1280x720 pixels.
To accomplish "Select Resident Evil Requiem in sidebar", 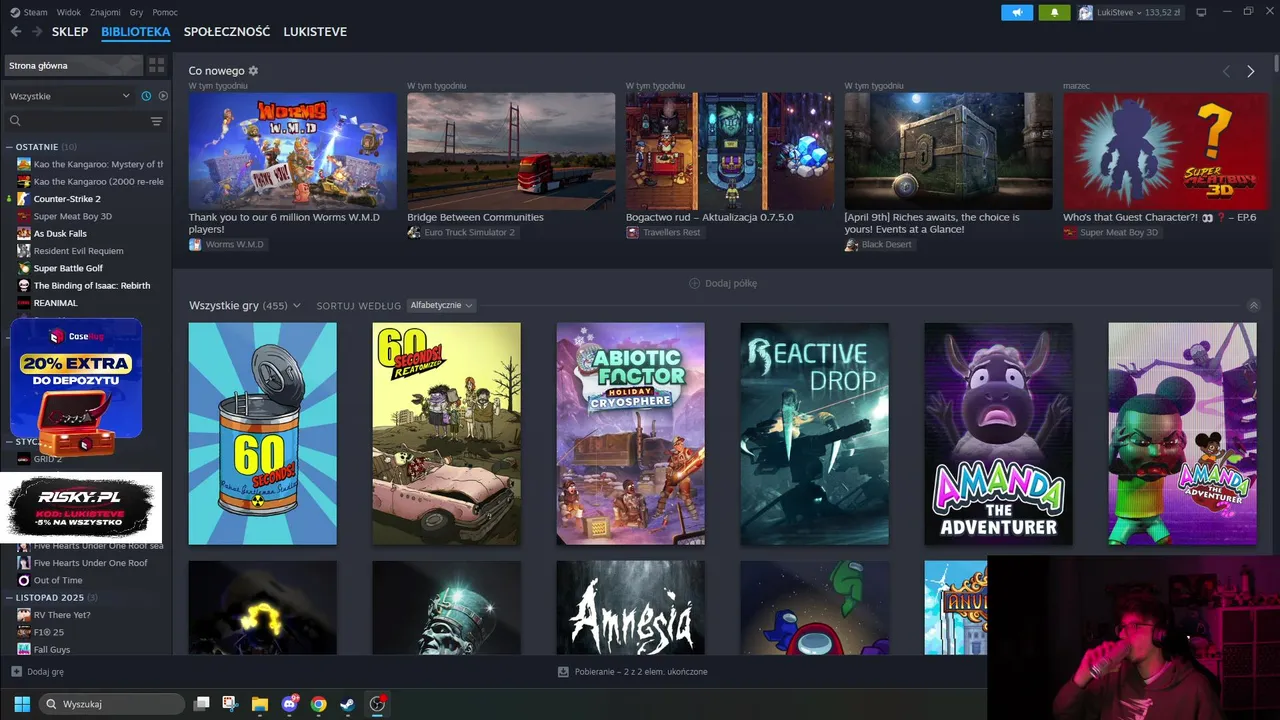I will [78, 251].
